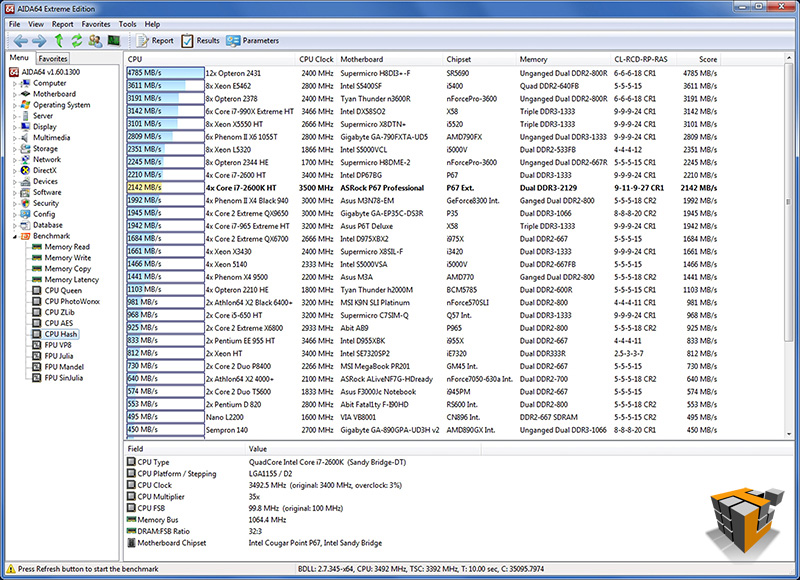Screen dimensions: 800x580
Task: Click the warning icon in status bar
Action: [11, 569]
